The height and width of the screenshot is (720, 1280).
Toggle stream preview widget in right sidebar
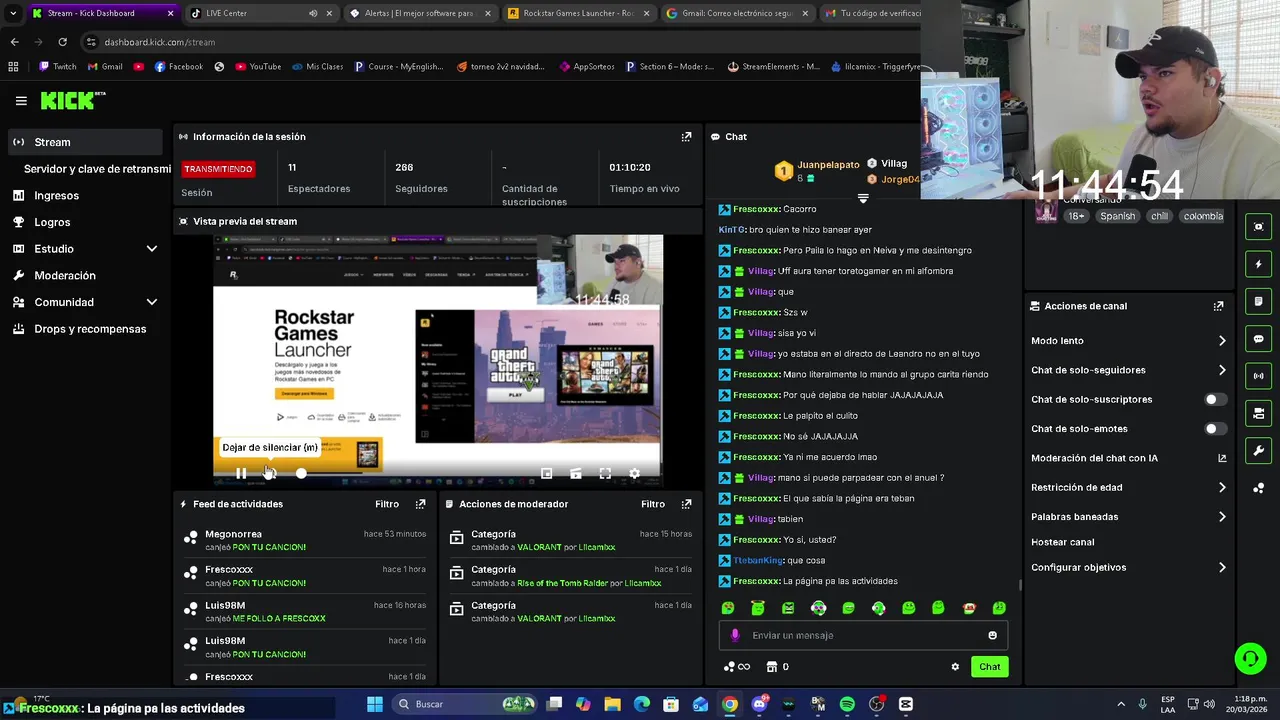pyautogui.click(x=1259, y=227)
